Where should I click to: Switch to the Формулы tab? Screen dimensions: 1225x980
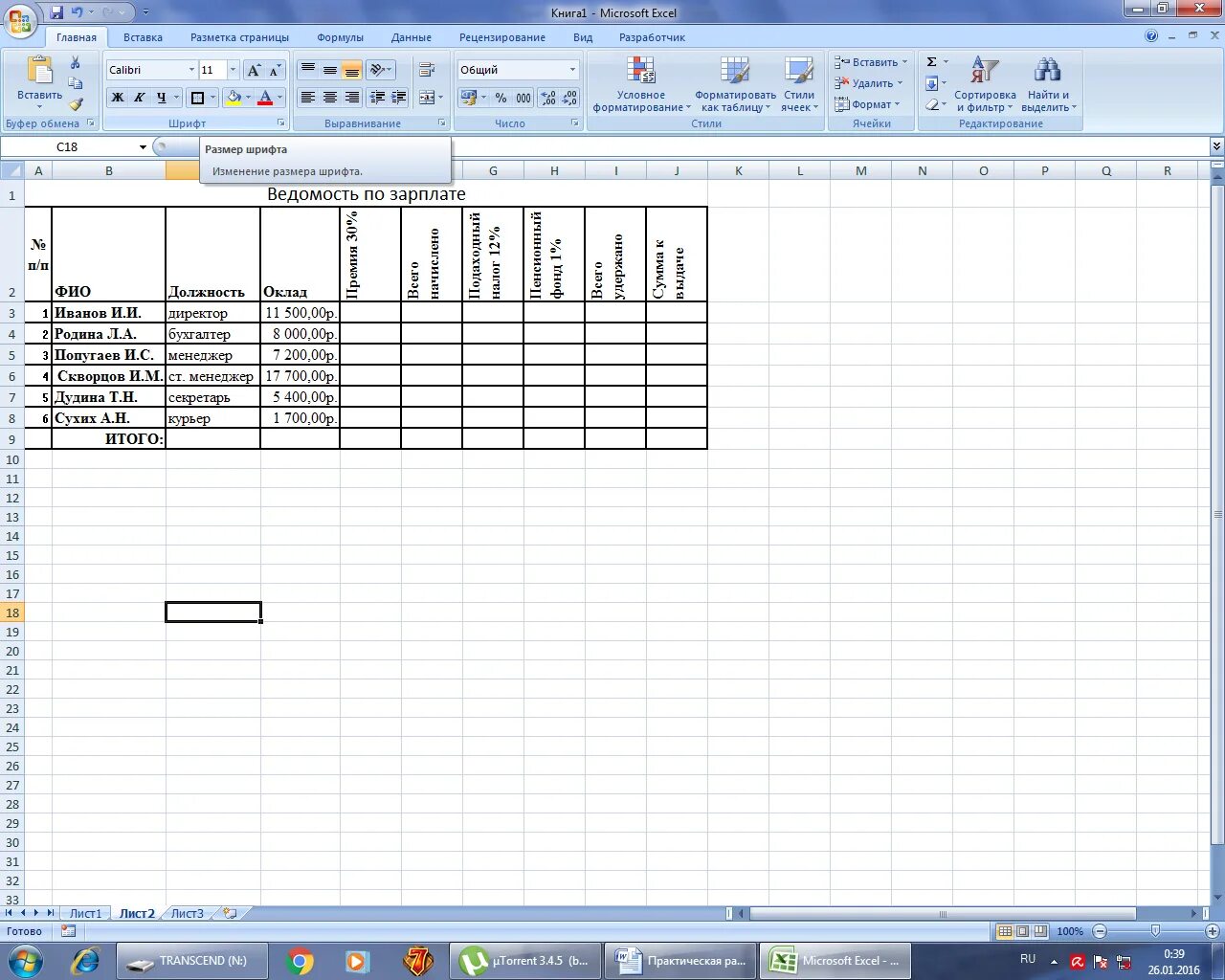pos(341,37)
